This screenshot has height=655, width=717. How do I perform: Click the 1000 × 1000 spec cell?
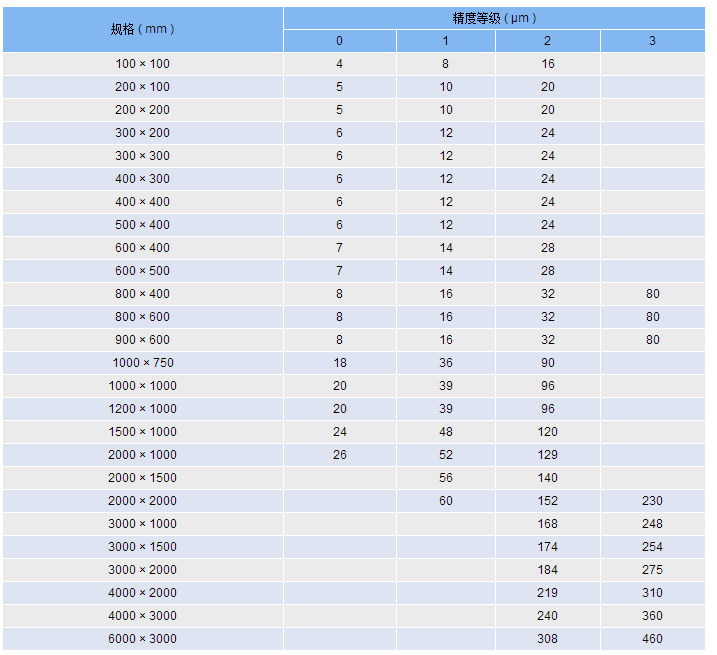143,386
